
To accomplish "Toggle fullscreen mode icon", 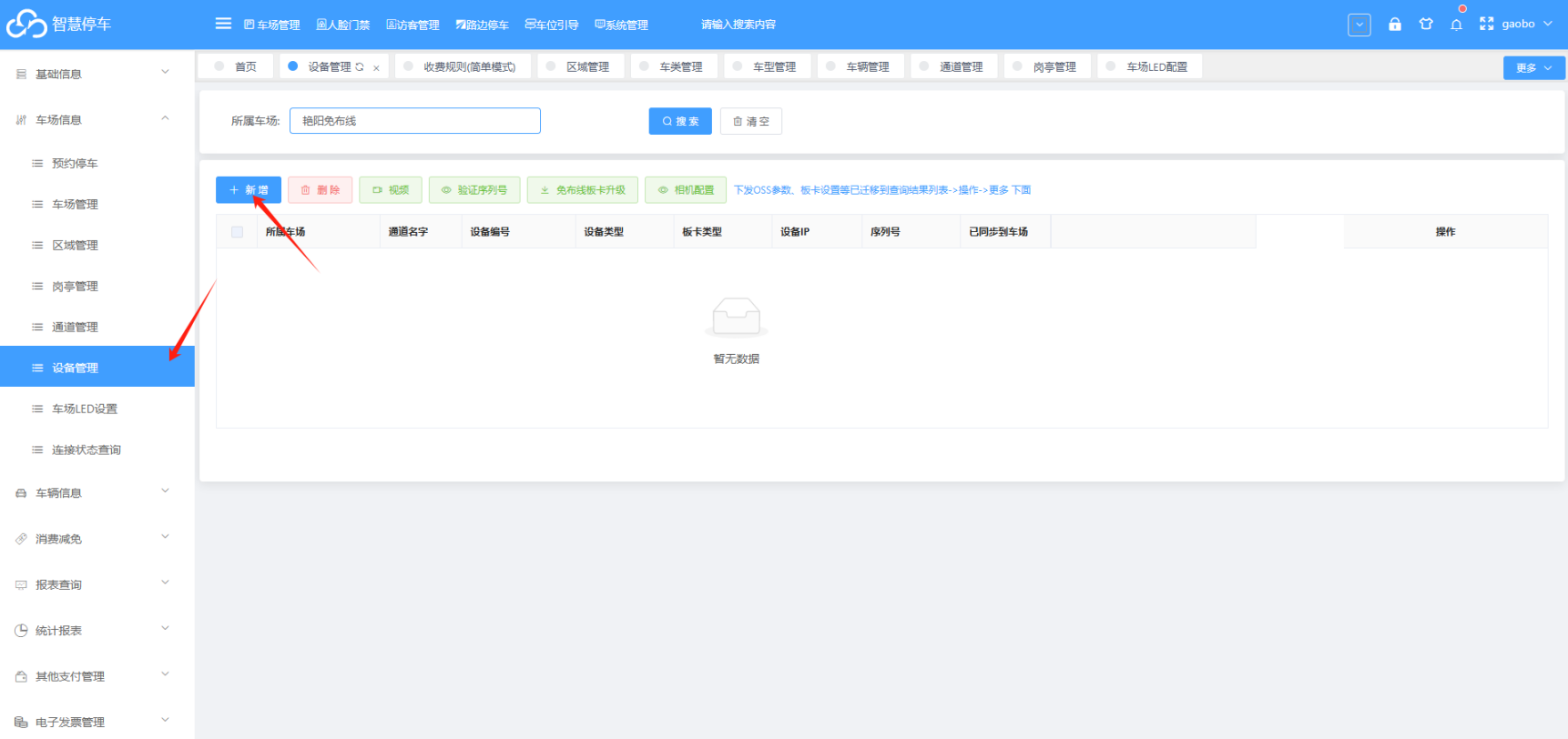I will click(1487, 25).
